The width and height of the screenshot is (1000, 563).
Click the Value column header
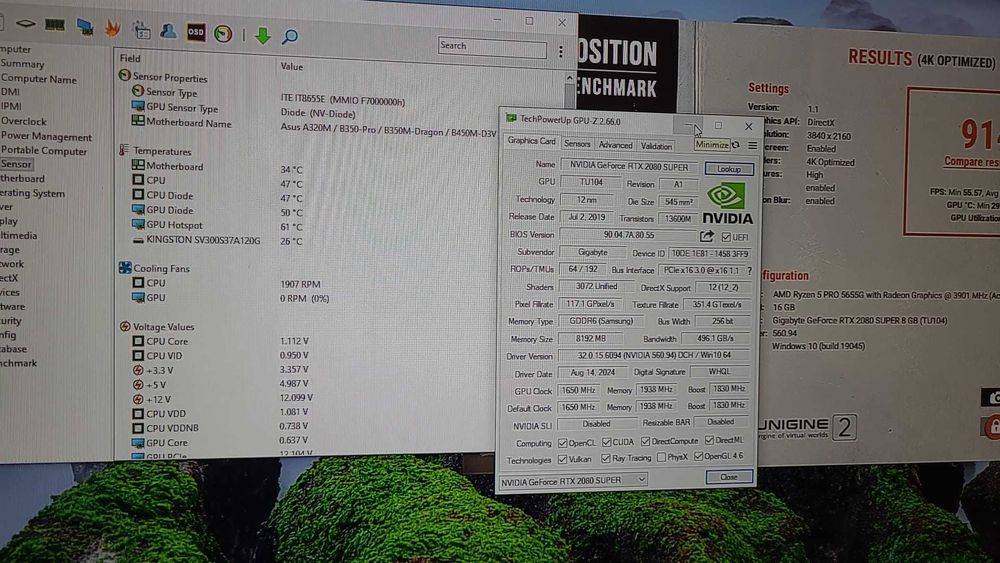coord(291,66)
